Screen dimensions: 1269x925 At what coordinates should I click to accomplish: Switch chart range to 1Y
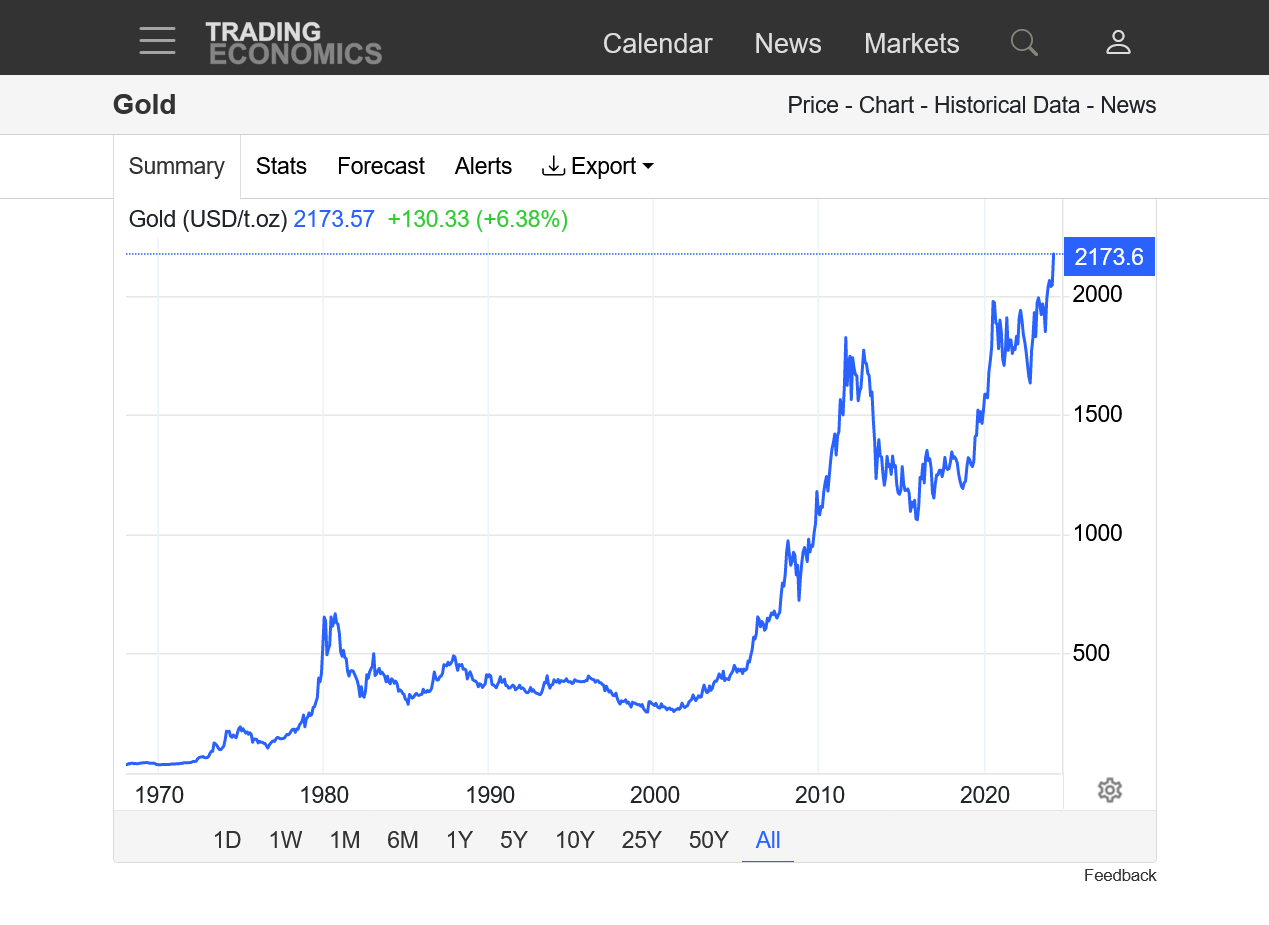point(459,840)
